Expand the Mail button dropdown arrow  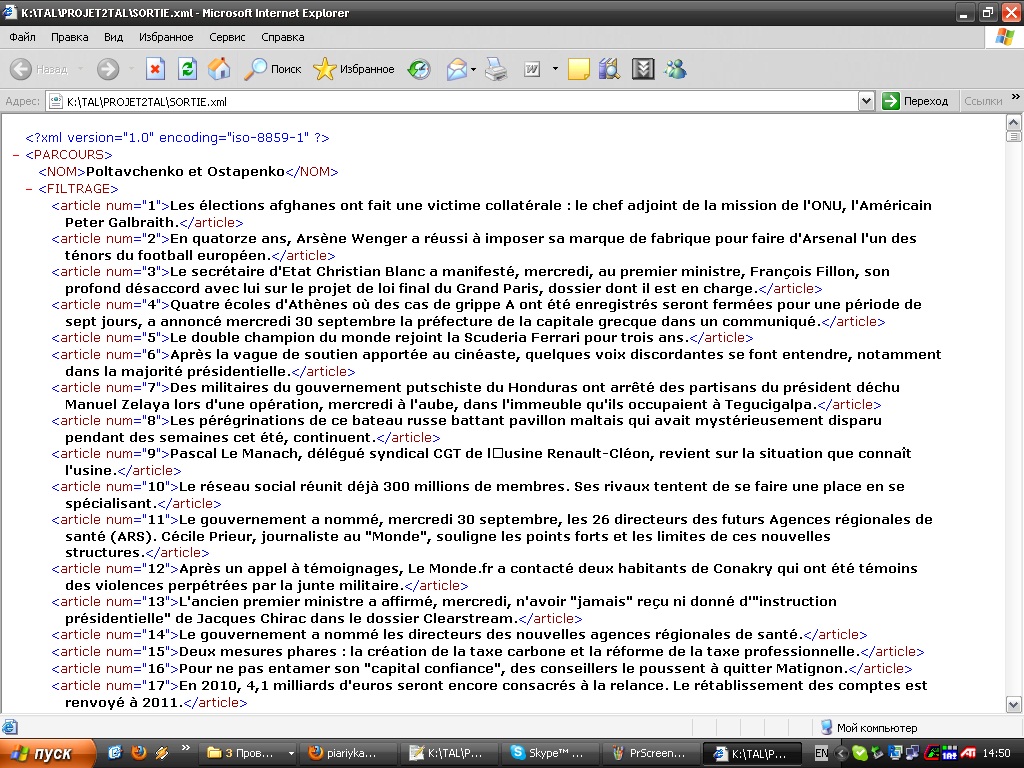pos(473,69)
